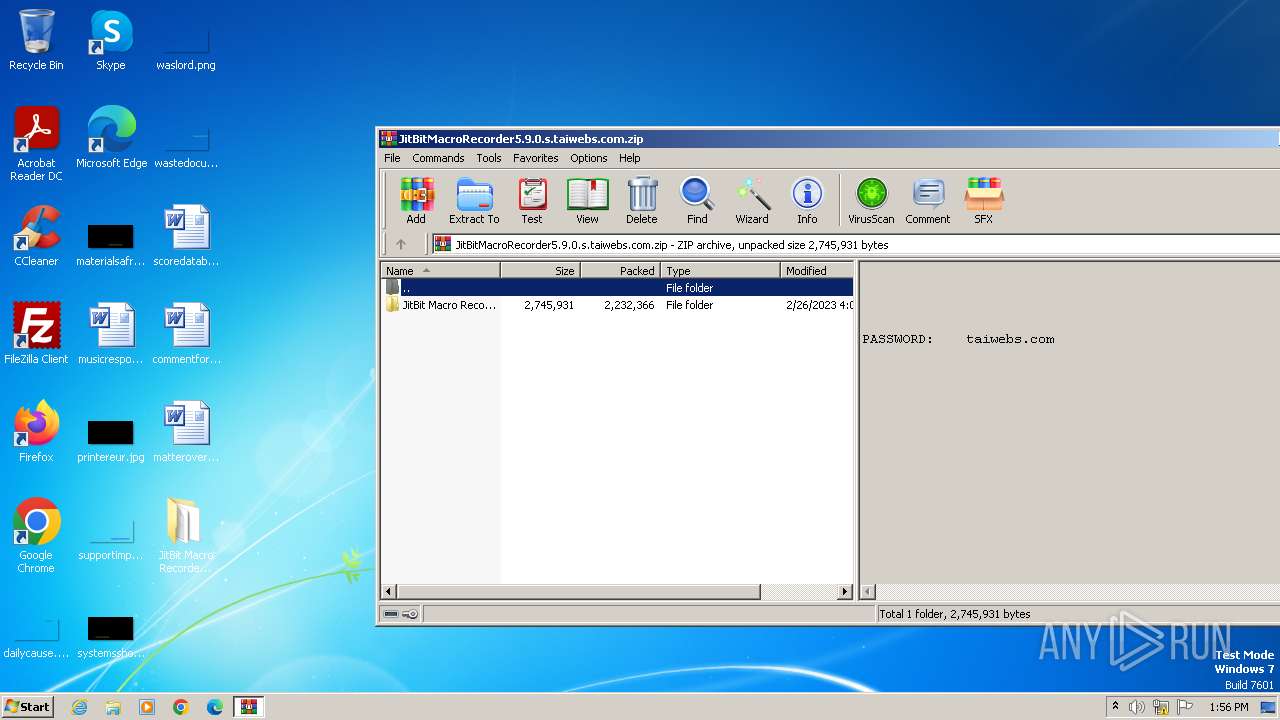Click the Start button

pyautogui.click(x=28, y=706)
